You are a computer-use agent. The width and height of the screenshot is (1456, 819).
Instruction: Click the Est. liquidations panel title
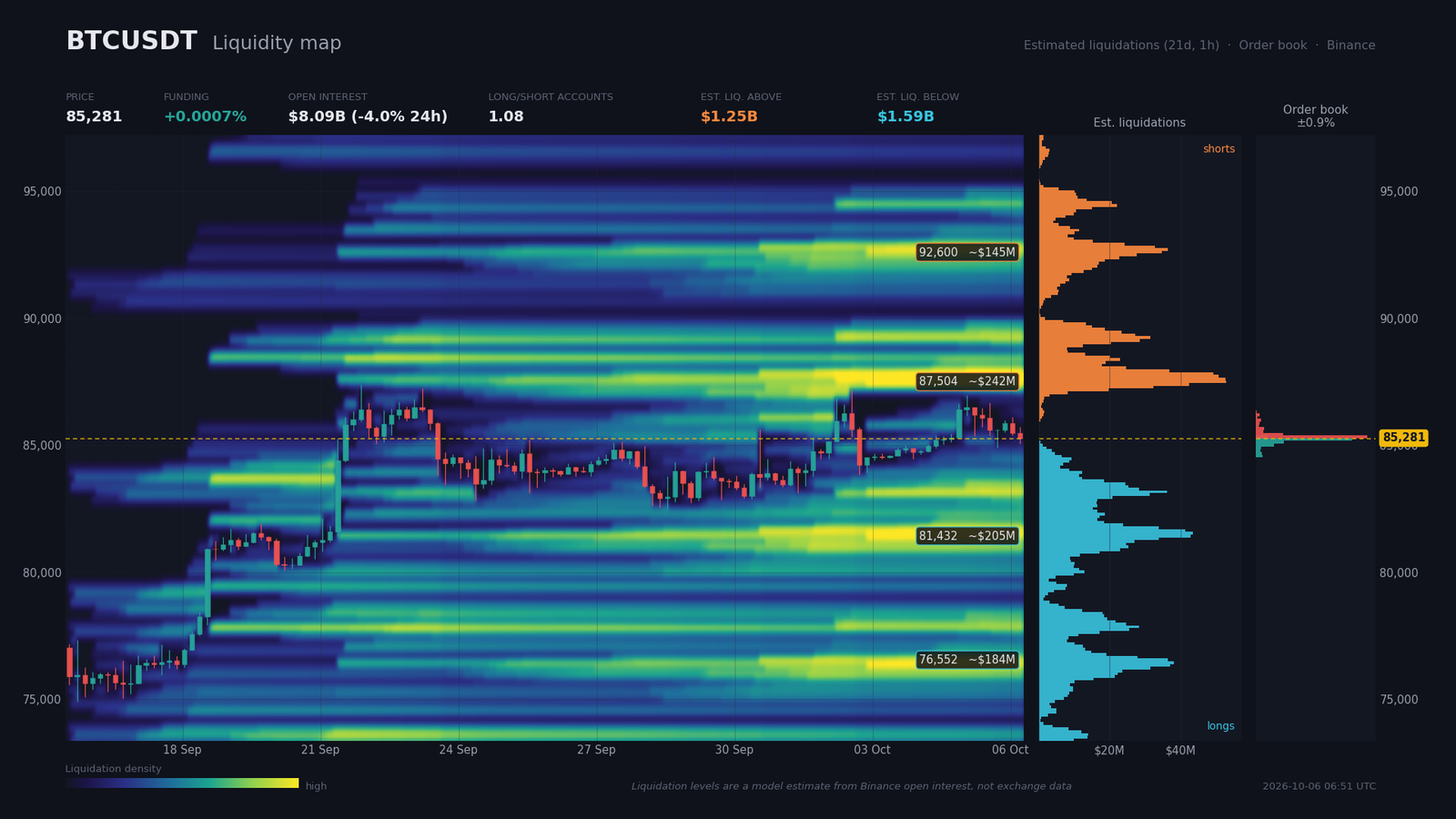[x=1139, y=123]
